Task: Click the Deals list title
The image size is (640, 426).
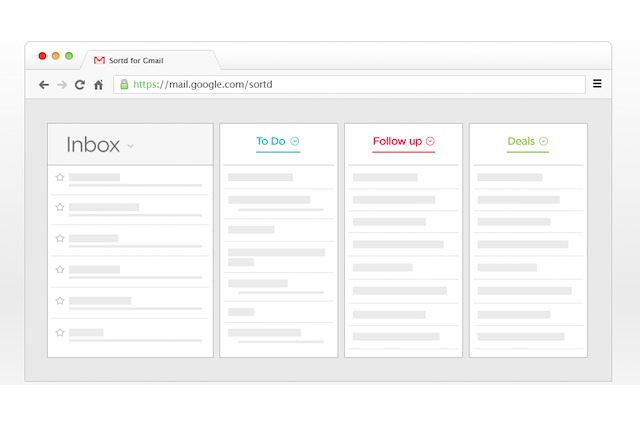Action: click(521, 141)
